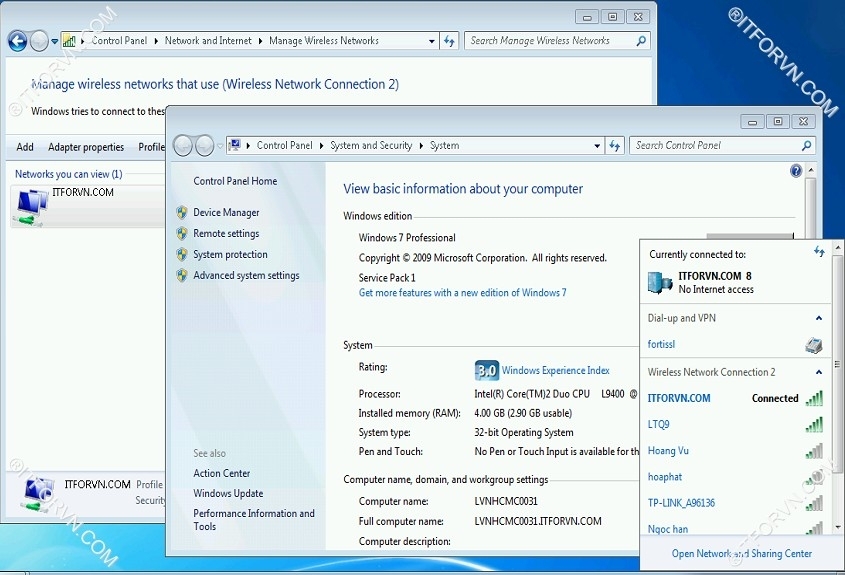Open Control Panel Home
The width and height of the screenshot is (845, 575).
point(235,181)
